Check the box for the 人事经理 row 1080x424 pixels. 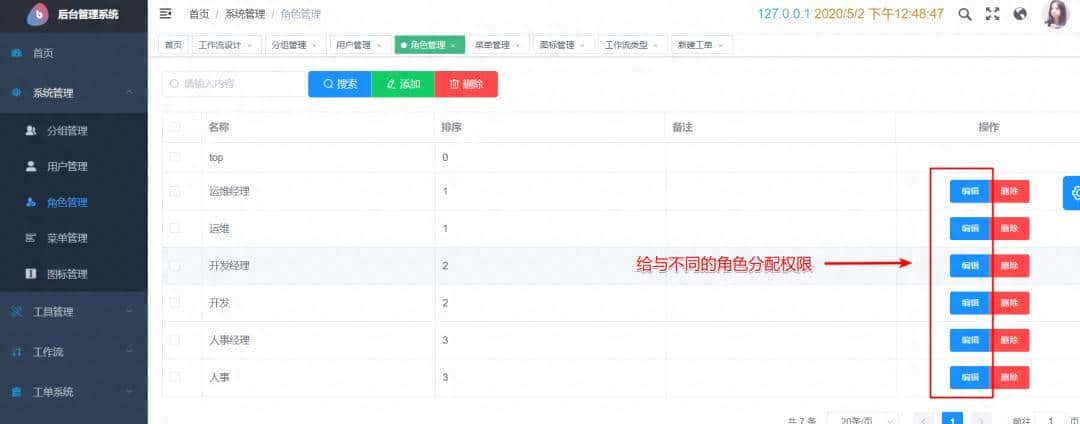tap(174, 339)
